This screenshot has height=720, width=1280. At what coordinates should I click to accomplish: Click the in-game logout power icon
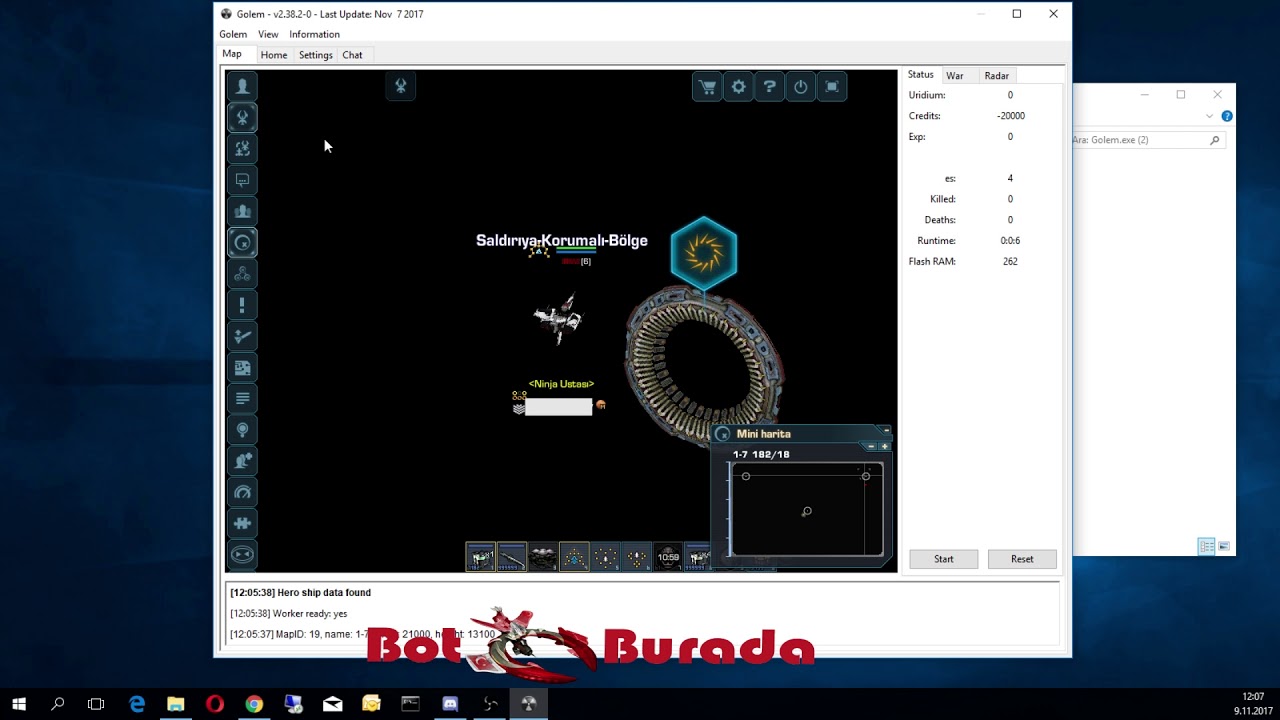(800, 87)
